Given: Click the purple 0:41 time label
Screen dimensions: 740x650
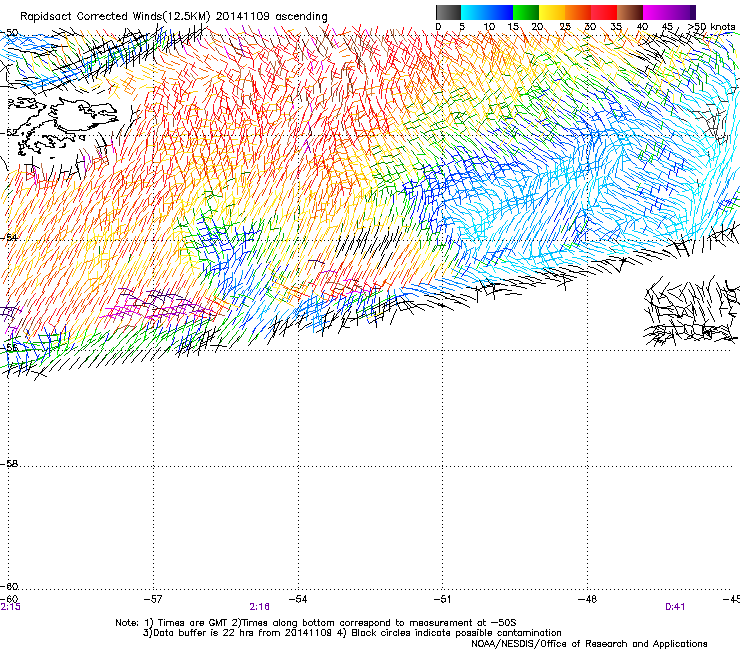Looking at the screenshot, I should point(675,607).
